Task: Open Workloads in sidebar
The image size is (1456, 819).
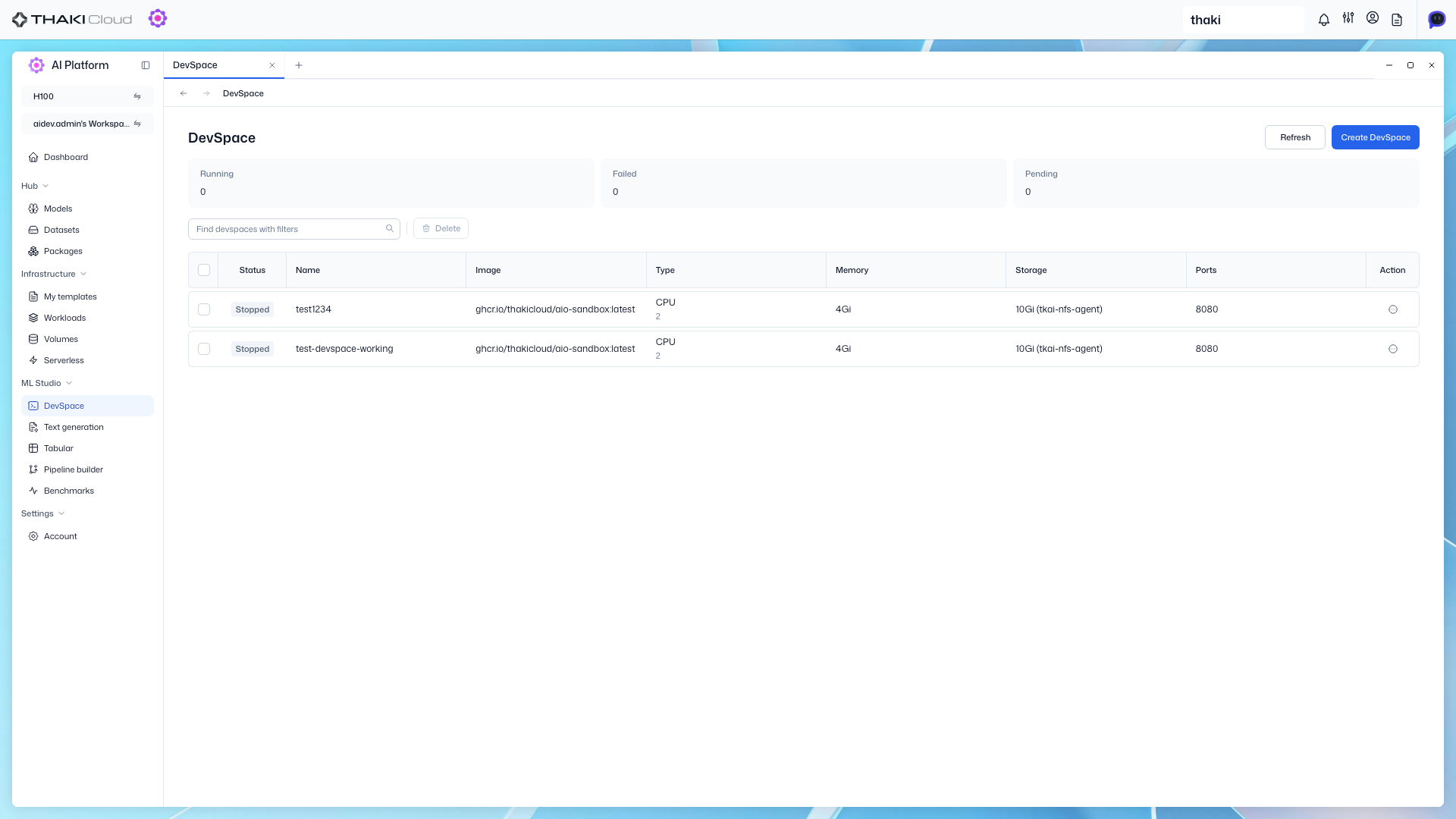Action: coord(87,318)
